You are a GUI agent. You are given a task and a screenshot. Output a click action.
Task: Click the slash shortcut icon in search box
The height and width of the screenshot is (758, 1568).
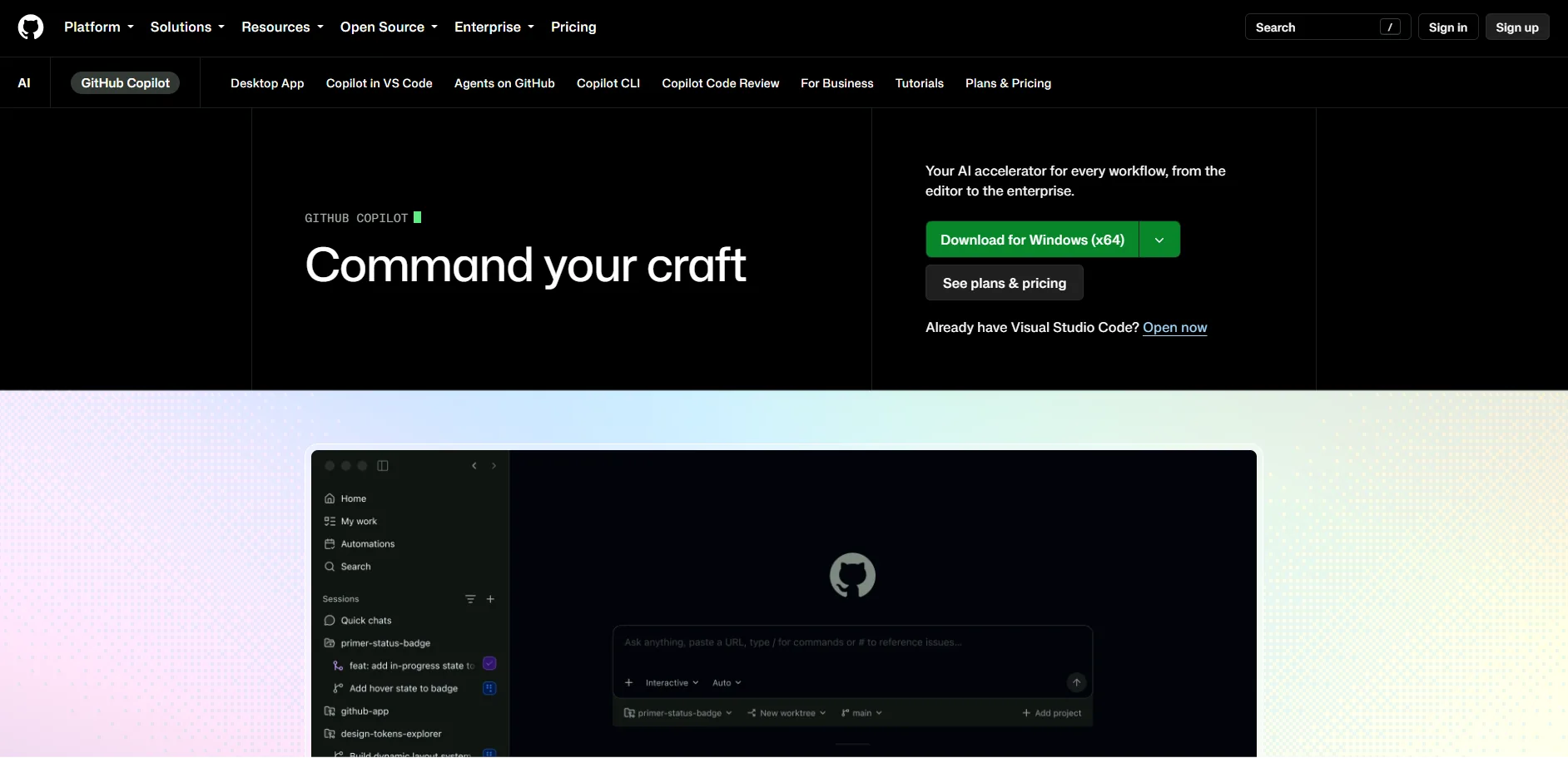pyautogui.click(x=1390, y=27)
